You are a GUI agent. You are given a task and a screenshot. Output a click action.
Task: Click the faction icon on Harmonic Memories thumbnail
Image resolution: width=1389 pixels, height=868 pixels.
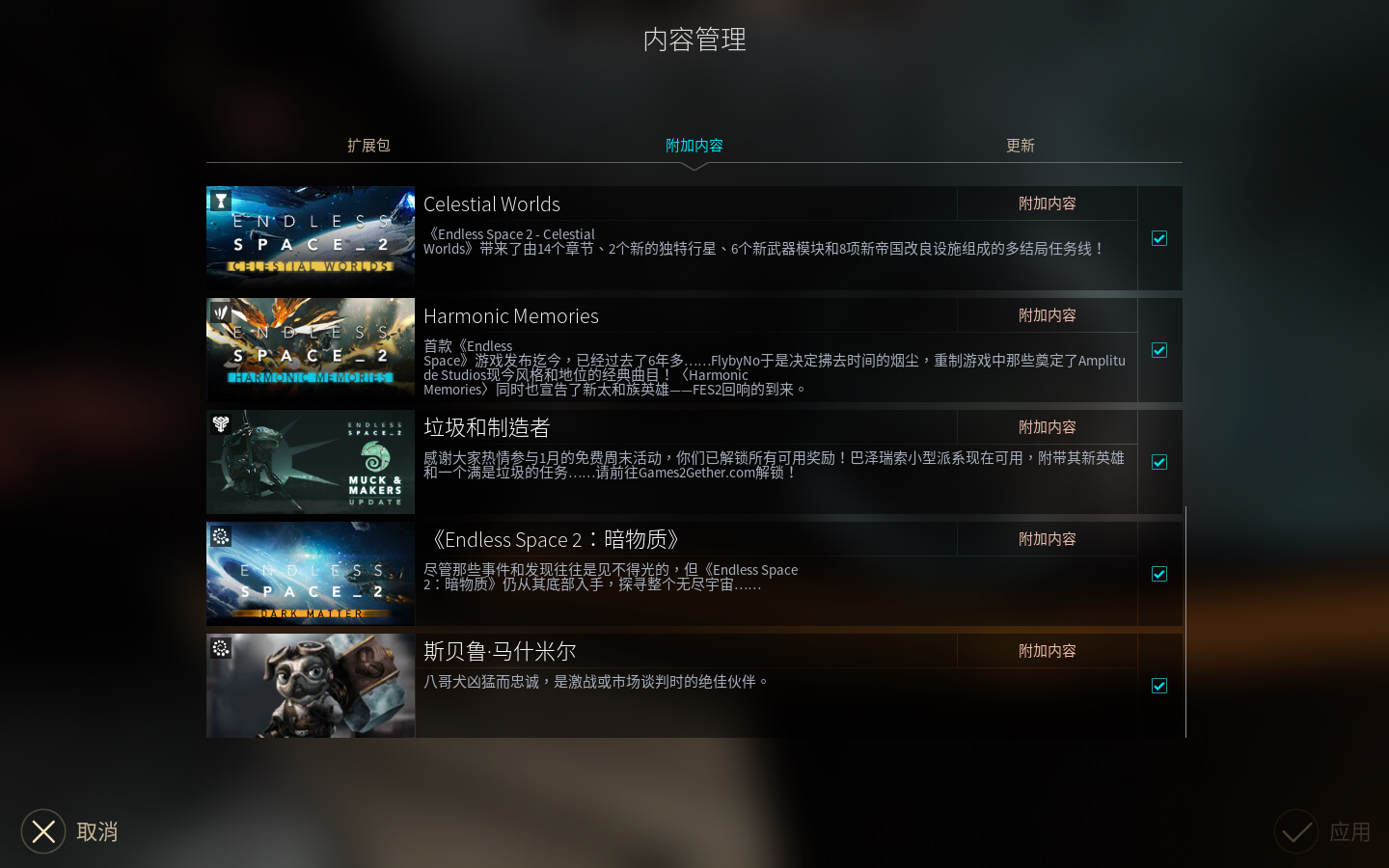click(221, 312)
